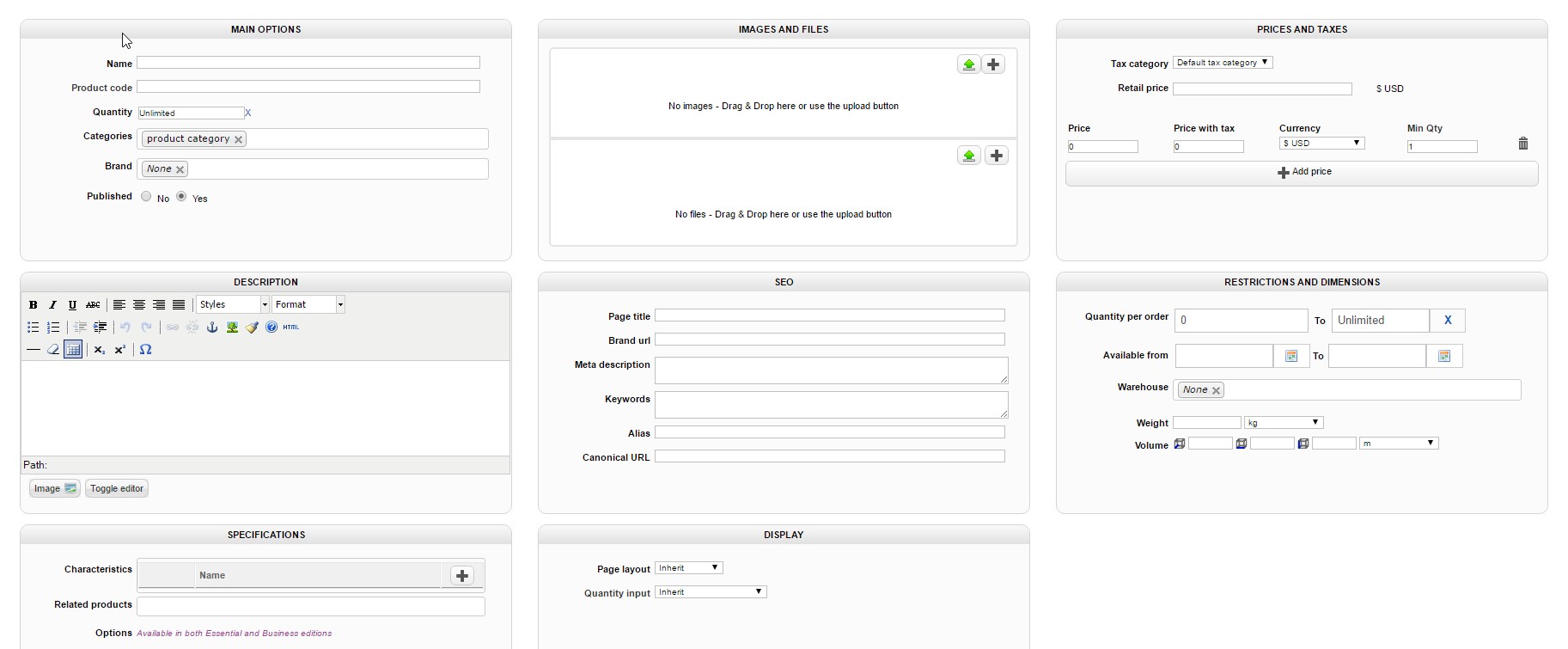Align description text right

pyautogui.click(x=159, y=304)
